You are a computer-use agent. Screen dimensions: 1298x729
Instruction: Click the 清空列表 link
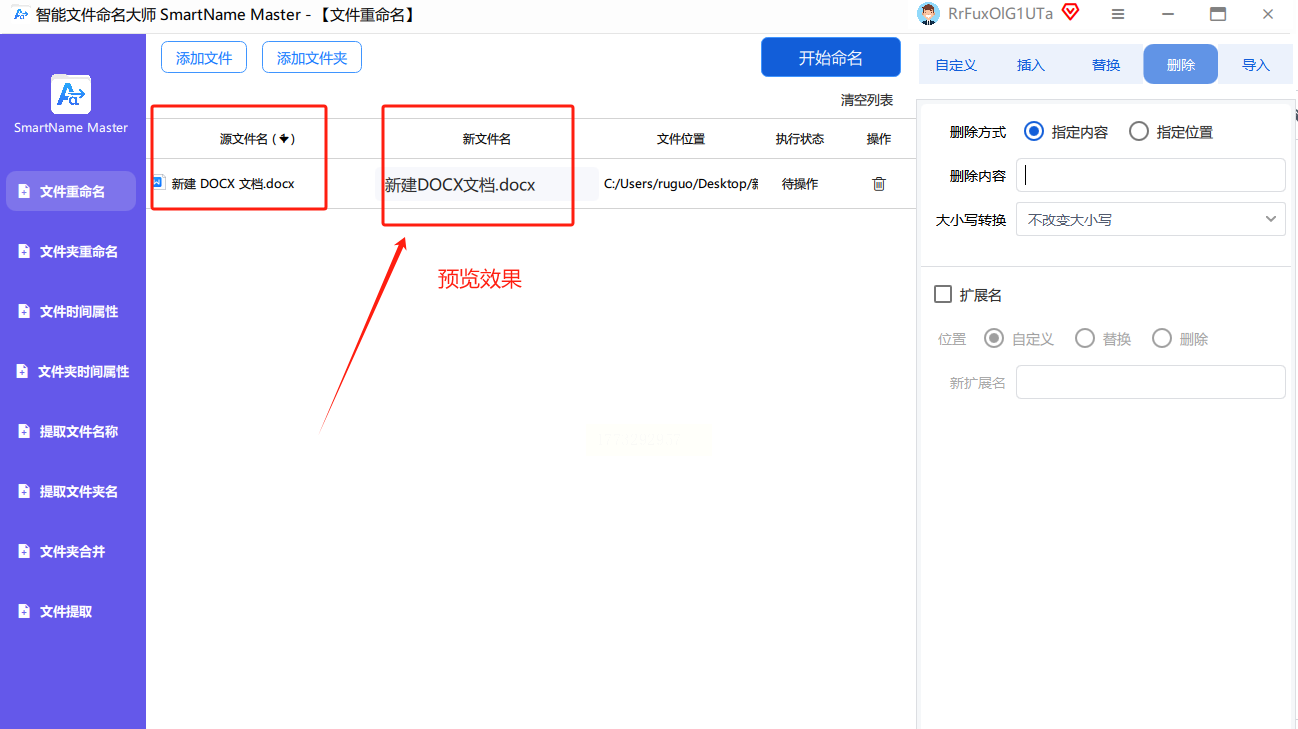click(x=867, y=100)
